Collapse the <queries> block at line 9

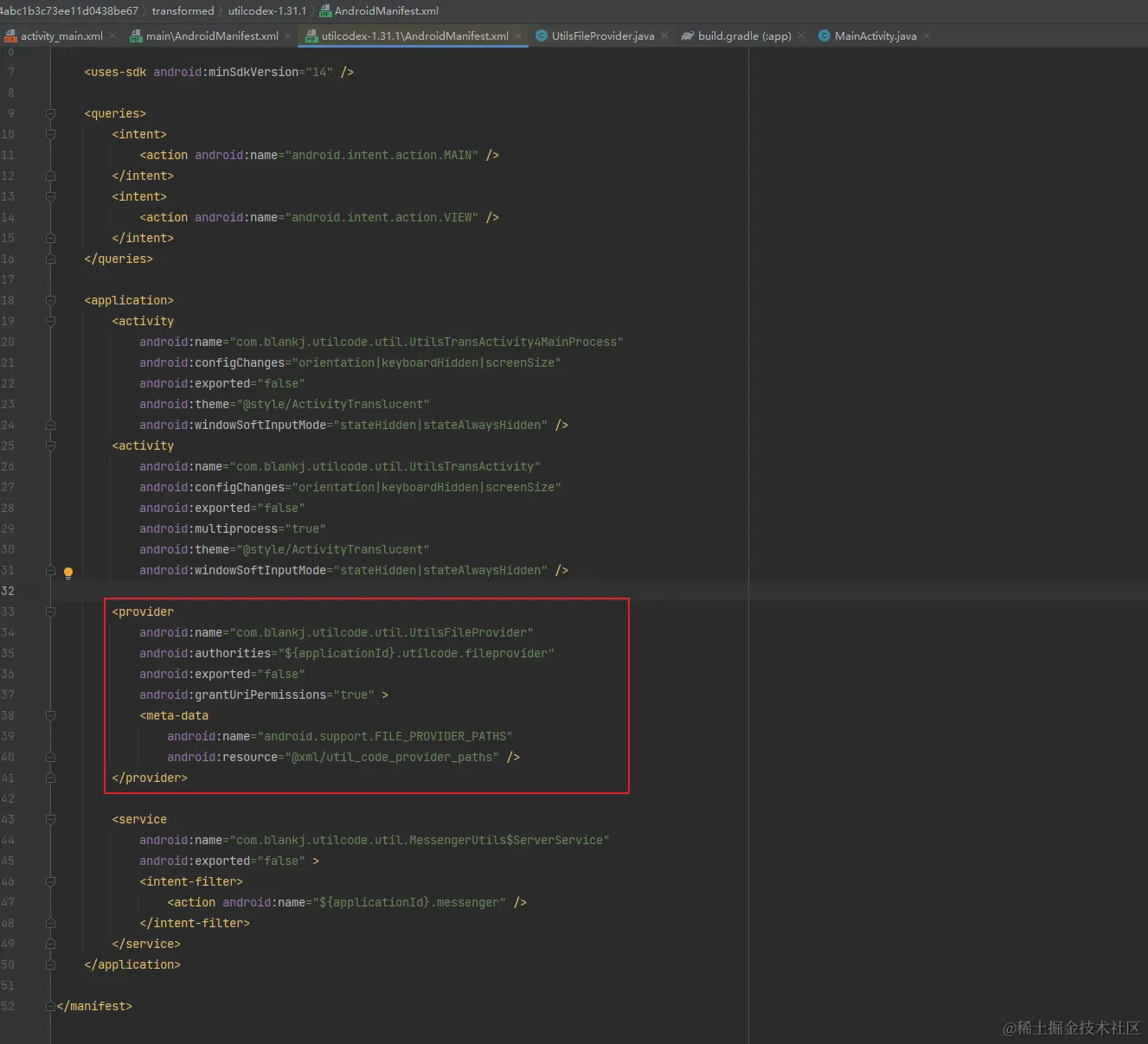[50, 113]
